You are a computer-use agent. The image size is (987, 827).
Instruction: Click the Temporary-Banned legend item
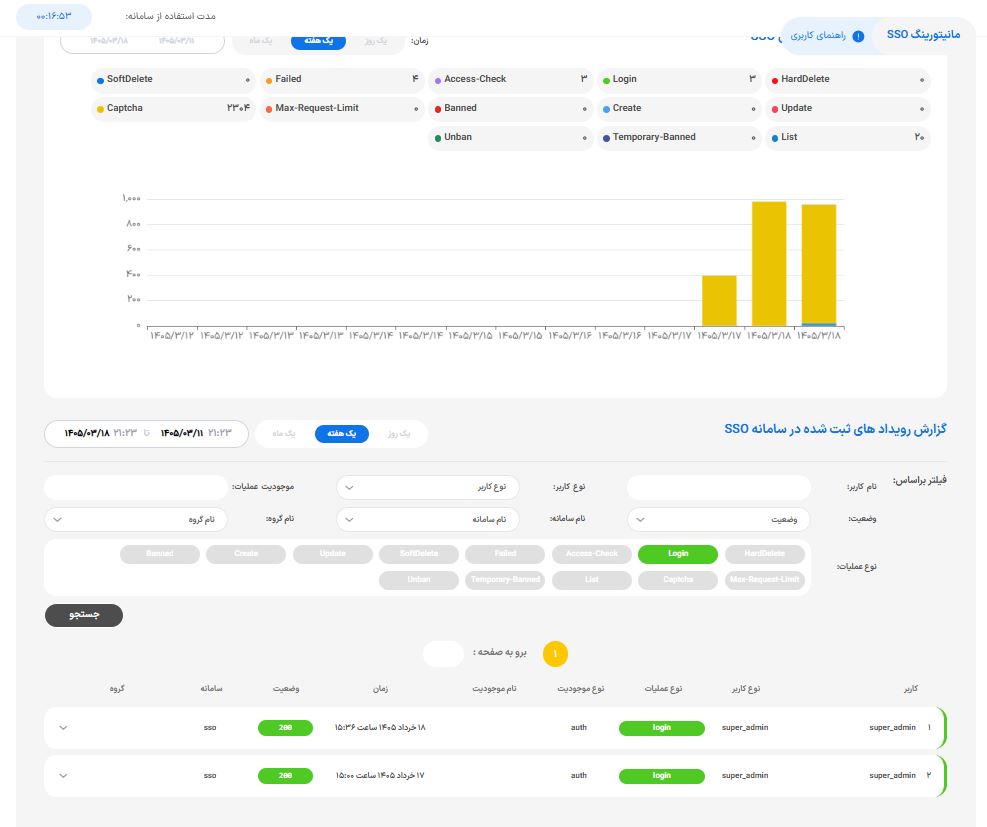(680, 137)
